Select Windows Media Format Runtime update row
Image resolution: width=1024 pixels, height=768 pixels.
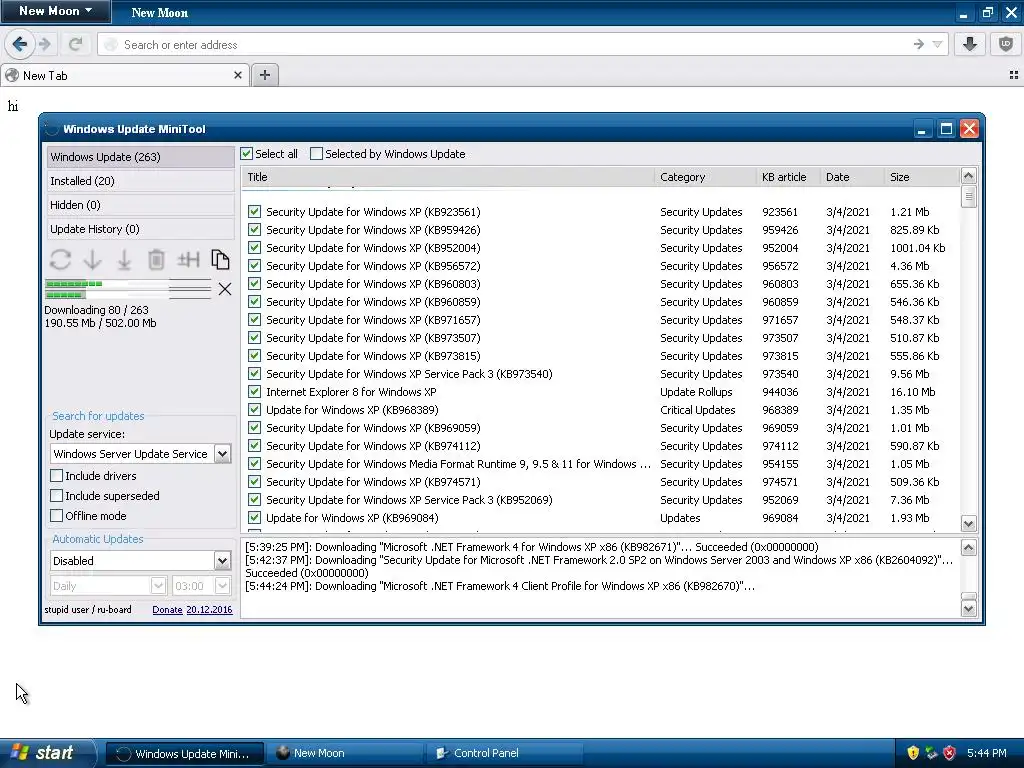pyautogui.click(x=458, y=464)
